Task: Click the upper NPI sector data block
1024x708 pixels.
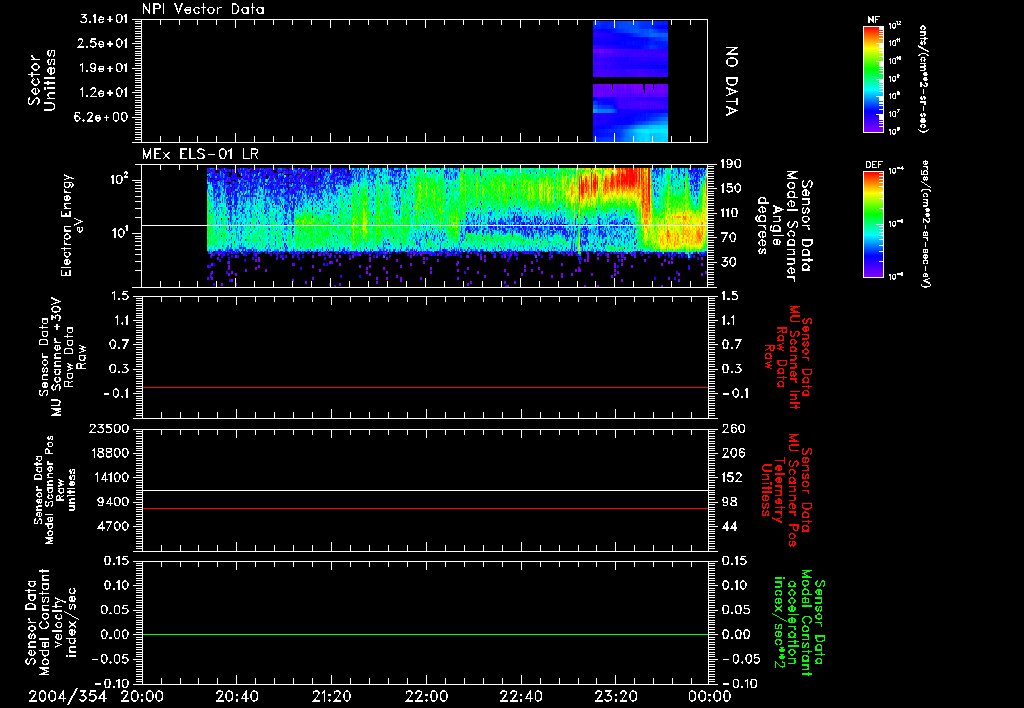Action: (x=630, y=48)
